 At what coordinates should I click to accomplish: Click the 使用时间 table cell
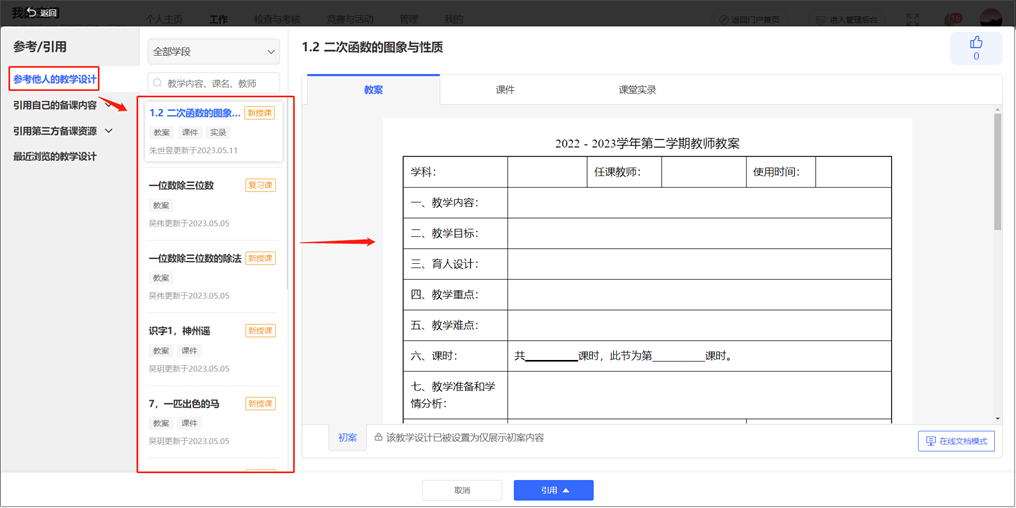pyautogui.click(x=781, y=172)
